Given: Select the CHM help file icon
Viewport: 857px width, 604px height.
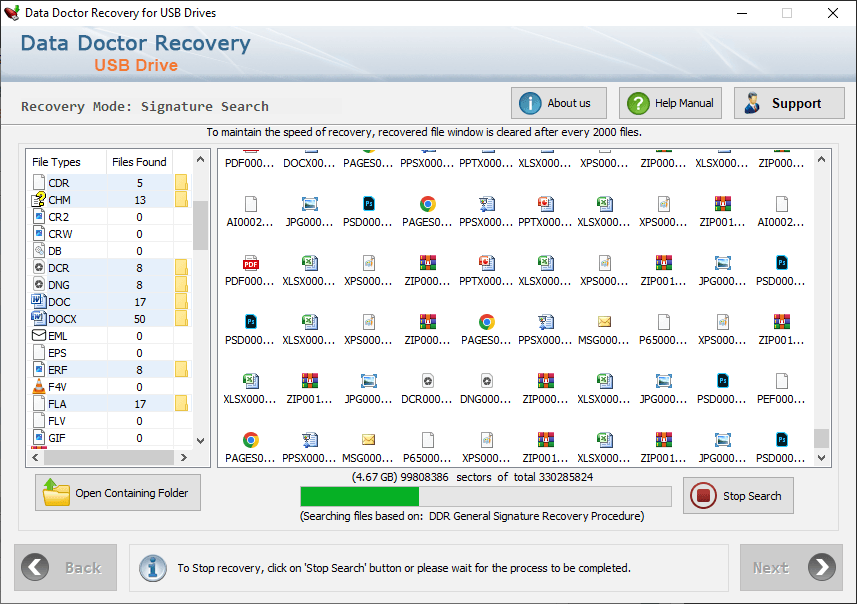Looking at the screenshot, I should pyautogui.click(x=39, y=200).
